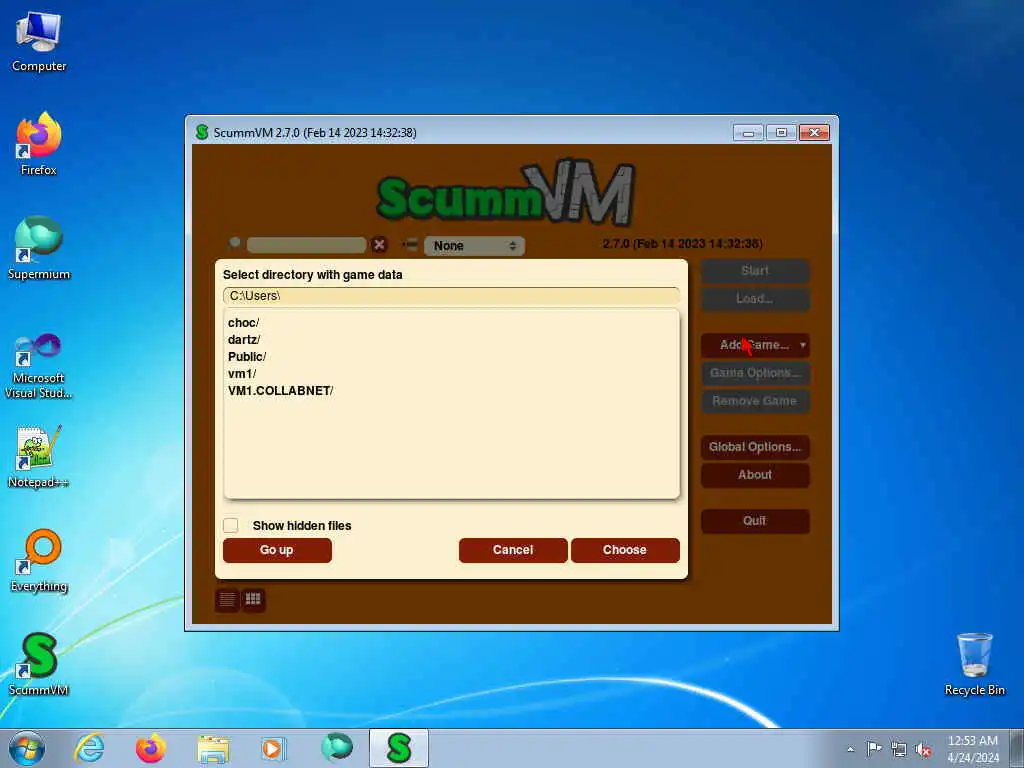Enable the Show hidden files checkbox

(x=231, y=525)
